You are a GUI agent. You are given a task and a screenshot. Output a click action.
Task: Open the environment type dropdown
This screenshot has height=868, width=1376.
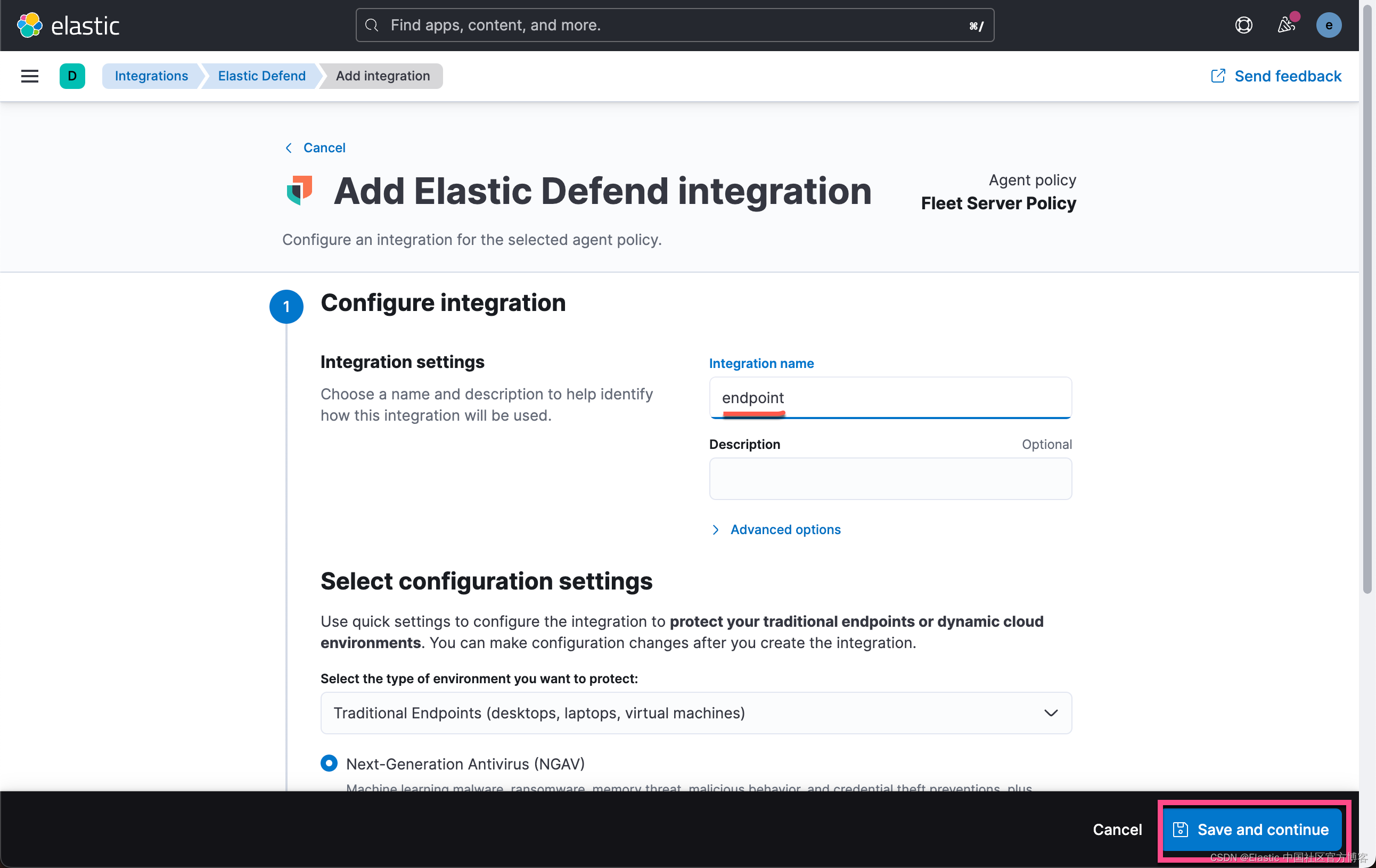(696, 713)
